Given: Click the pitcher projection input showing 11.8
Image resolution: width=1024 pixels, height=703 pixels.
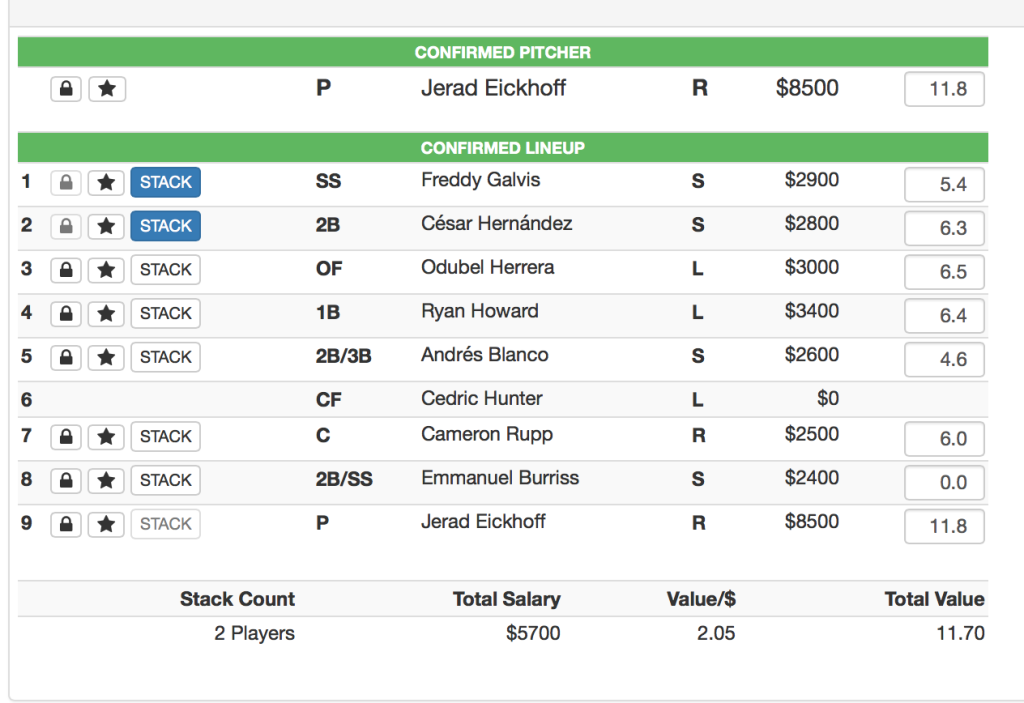Looking at the screenshot, I should pos(944,89).
